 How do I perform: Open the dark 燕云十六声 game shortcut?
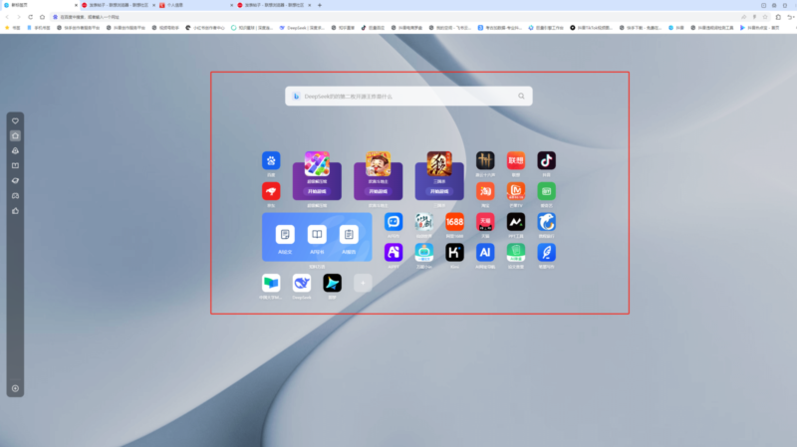485,161
